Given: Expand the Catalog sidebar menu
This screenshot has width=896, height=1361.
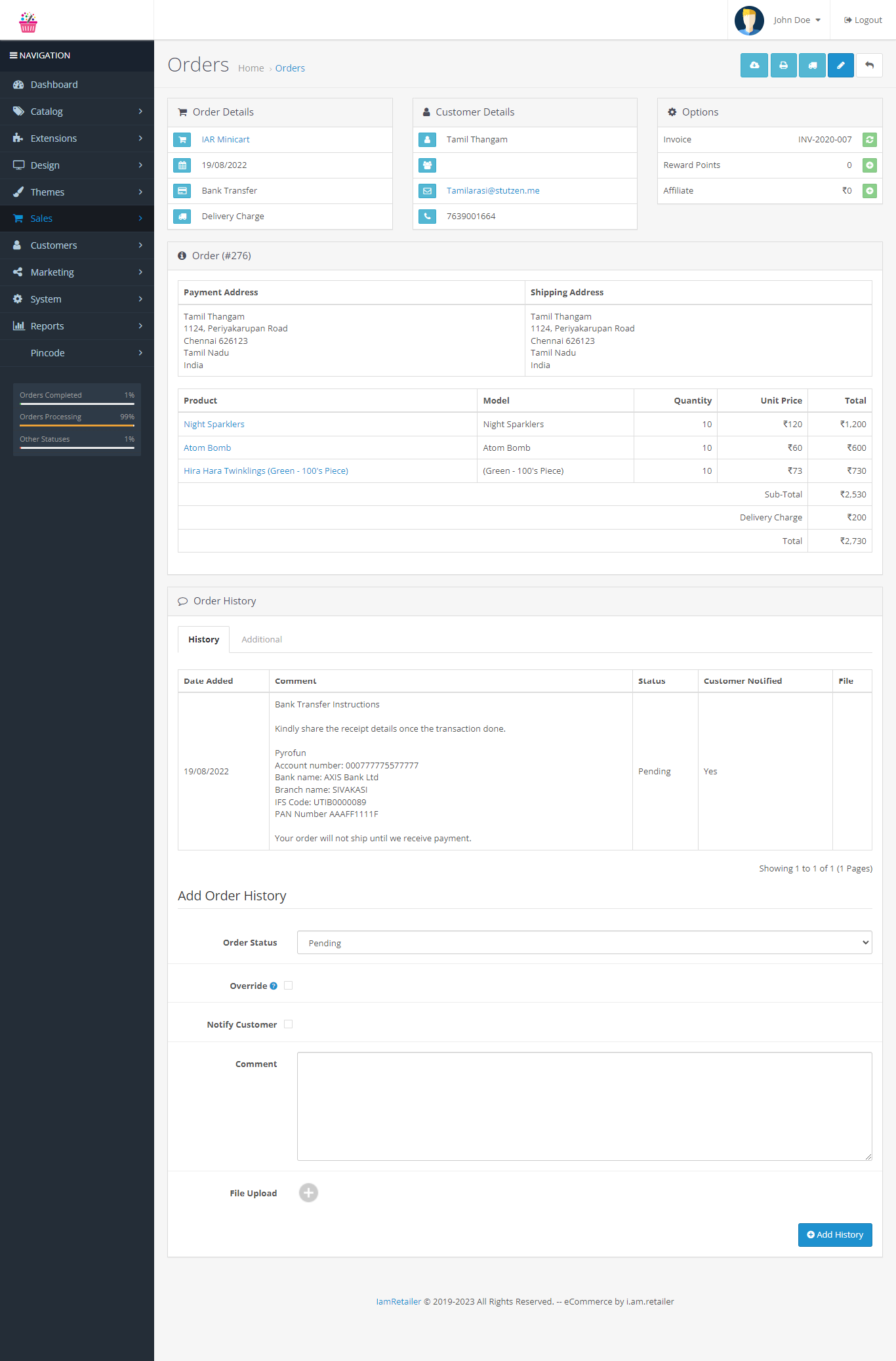Looking at the screenshot, I should pos(77,112).
